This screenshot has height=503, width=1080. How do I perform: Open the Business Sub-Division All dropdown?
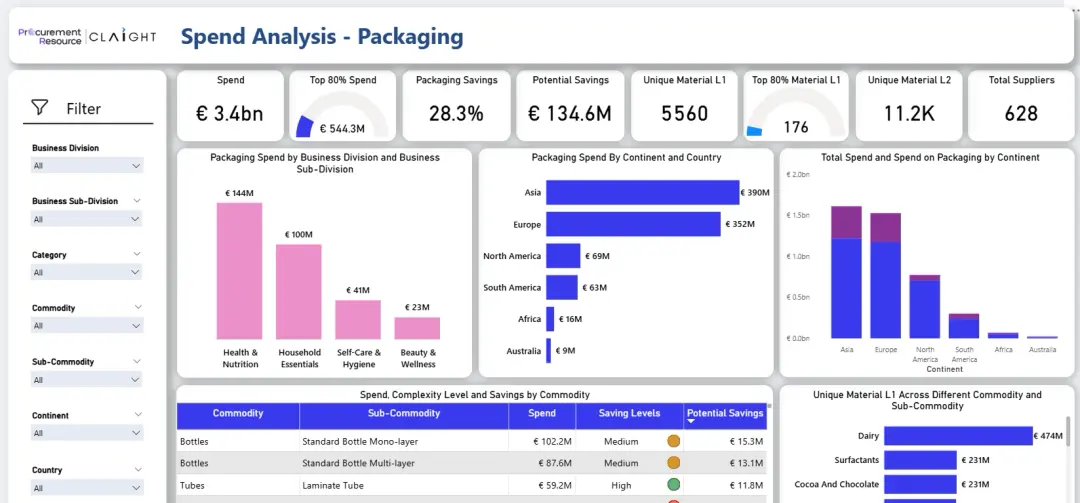pos(87,219)
